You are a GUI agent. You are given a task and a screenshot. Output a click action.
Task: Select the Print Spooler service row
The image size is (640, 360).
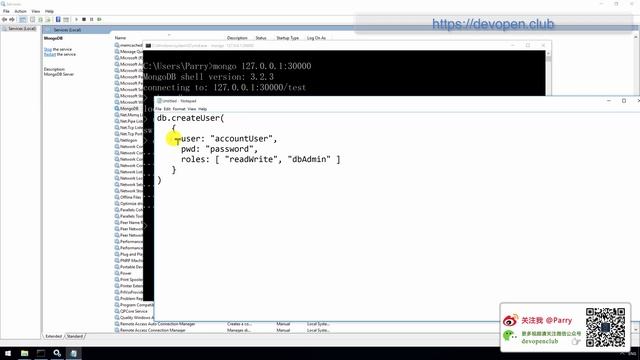click(129, 280)
